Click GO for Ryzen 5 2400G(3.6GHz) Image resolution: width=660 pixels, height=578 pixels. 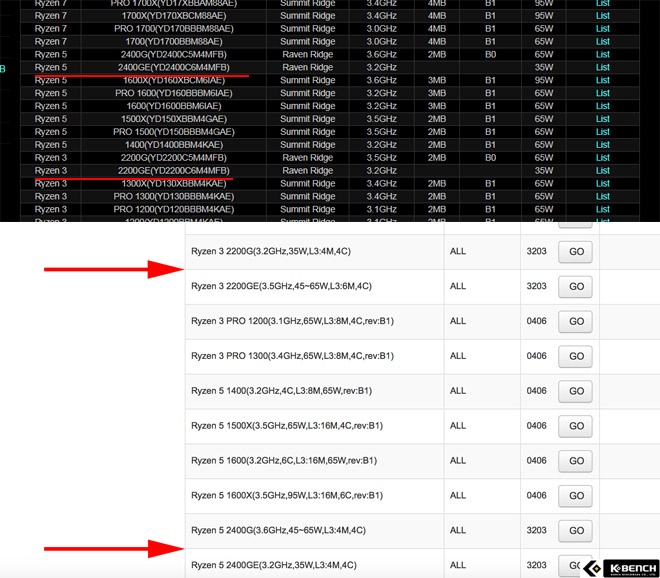[575, 531]
